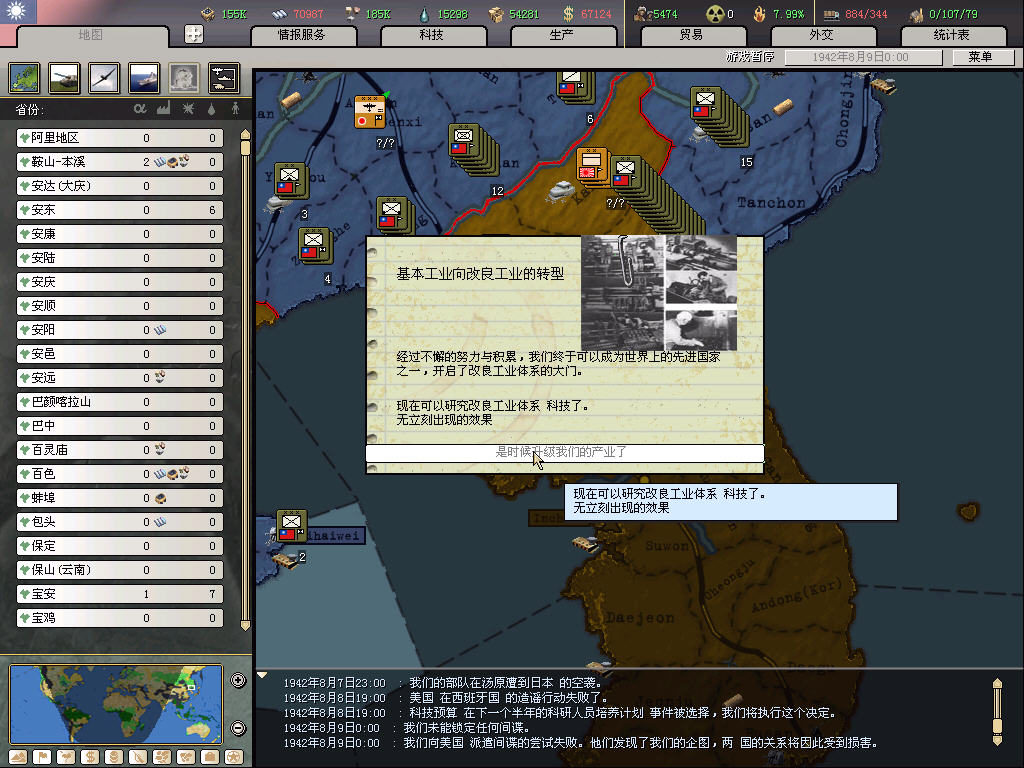This screenshot has width=1024, height=768.
Task: Sort provinces by the explosion star icon
Action: (x=188, y=108)
